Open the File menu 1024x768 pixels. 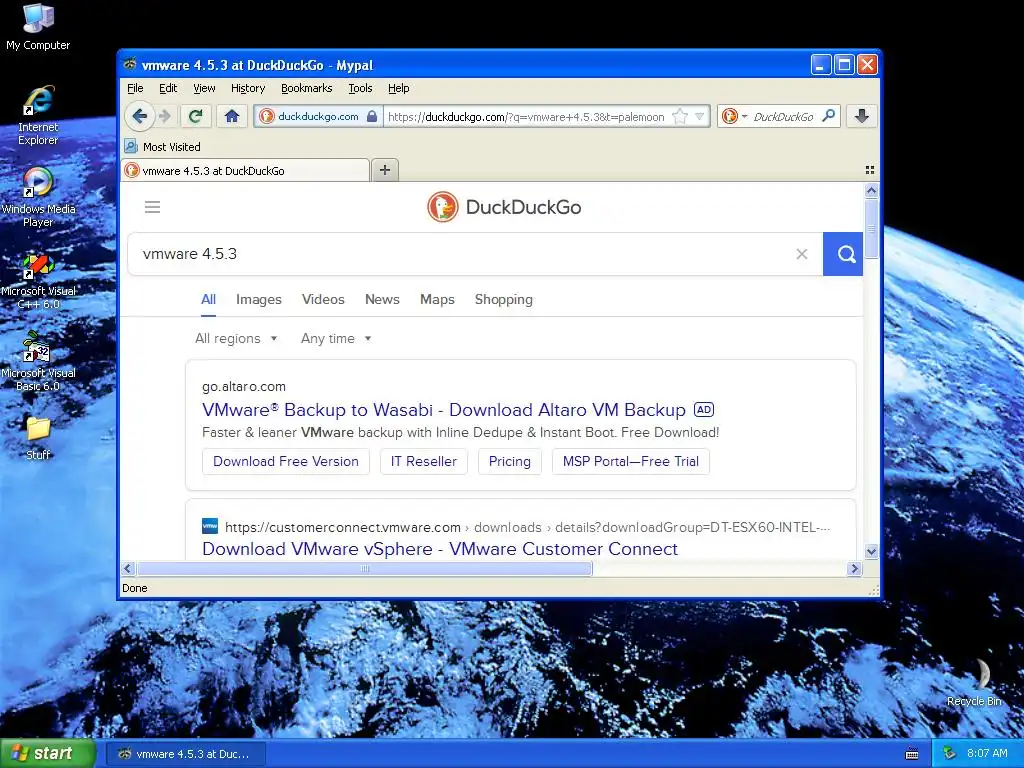point(135,88)
